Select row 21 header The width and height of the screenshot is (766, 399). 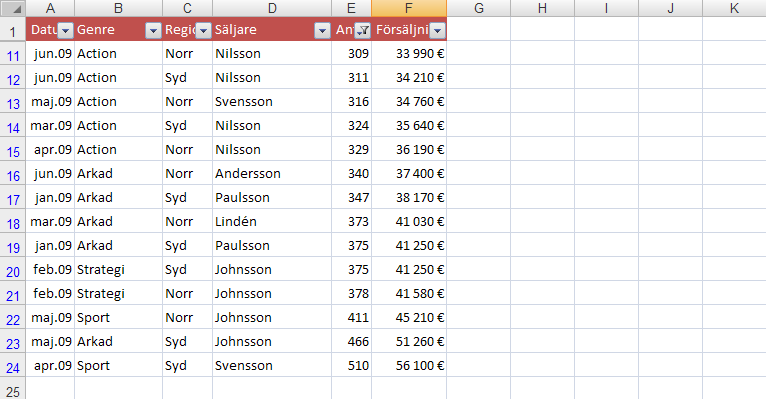[13, 293]
